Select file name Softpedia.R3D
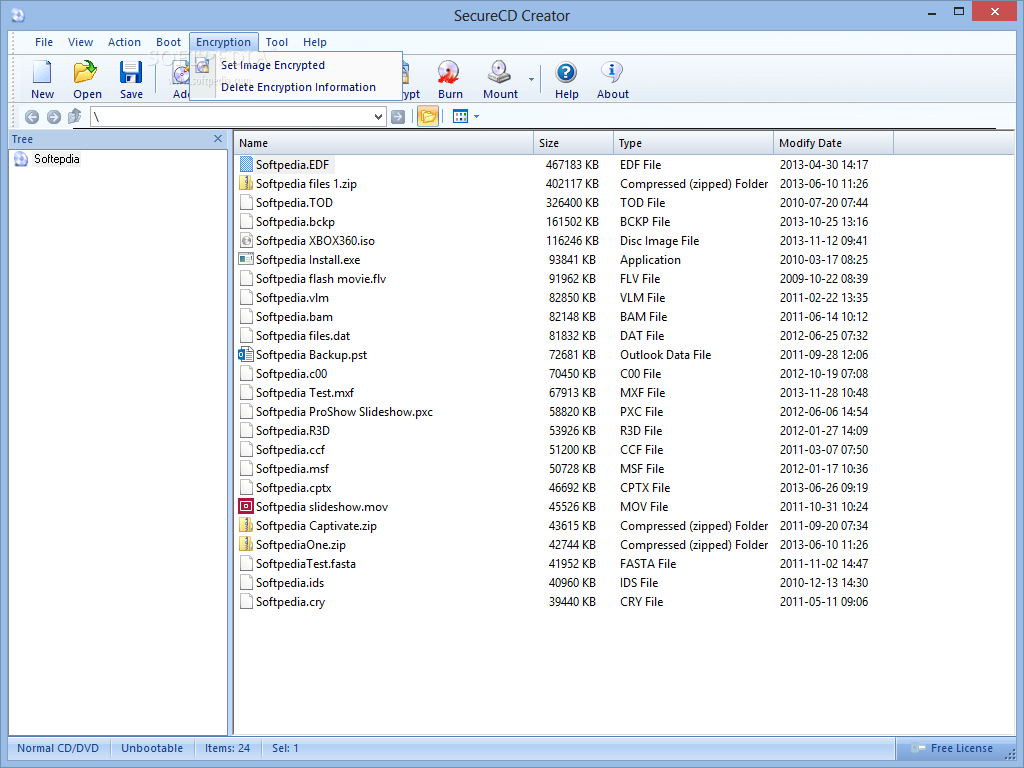This screenshot has width=1024, height=768. pyautogui.click(x=293, y=430)
